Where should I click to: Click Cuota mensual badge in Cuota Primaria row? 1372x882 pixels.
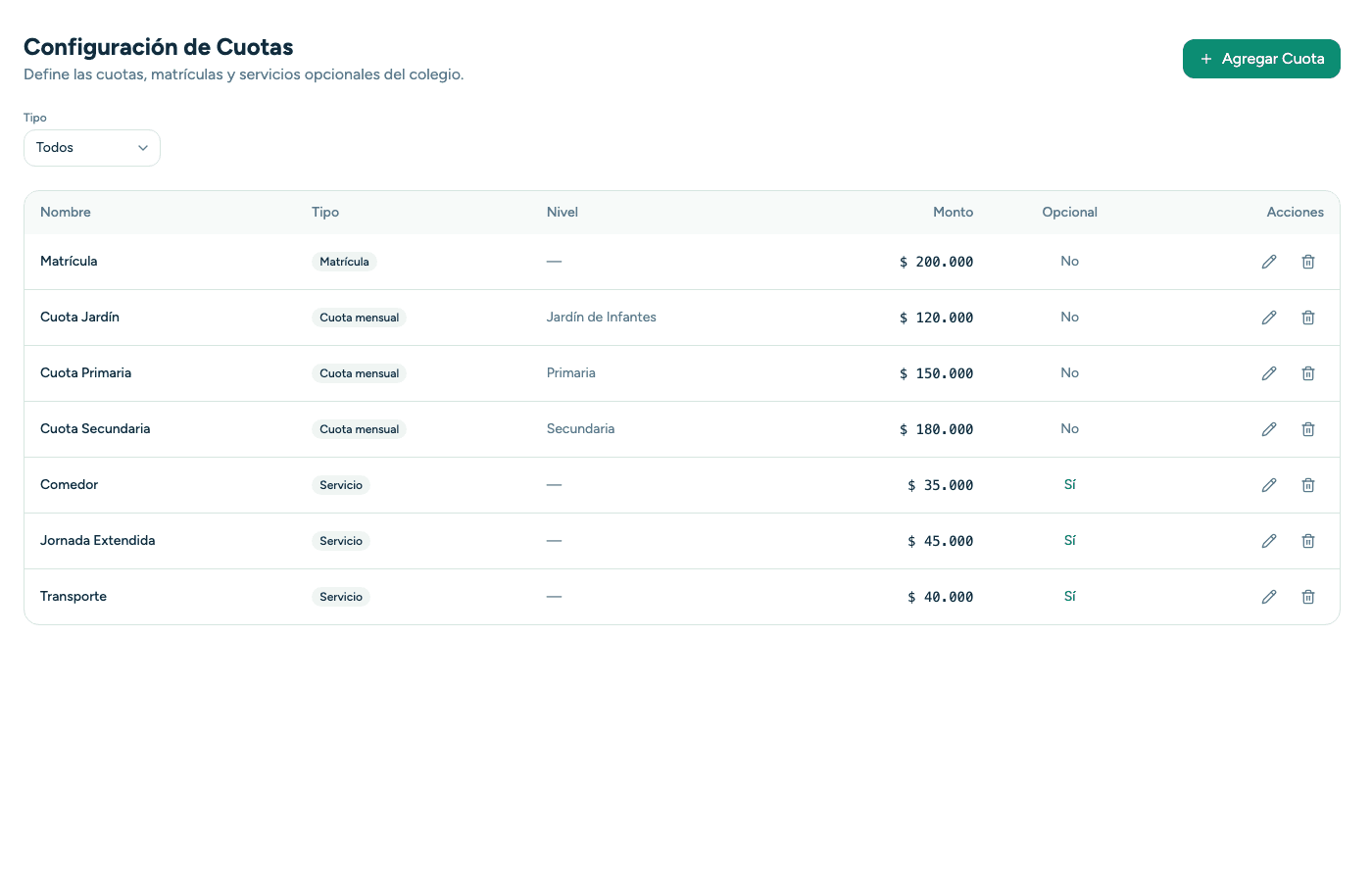[359, 373]
